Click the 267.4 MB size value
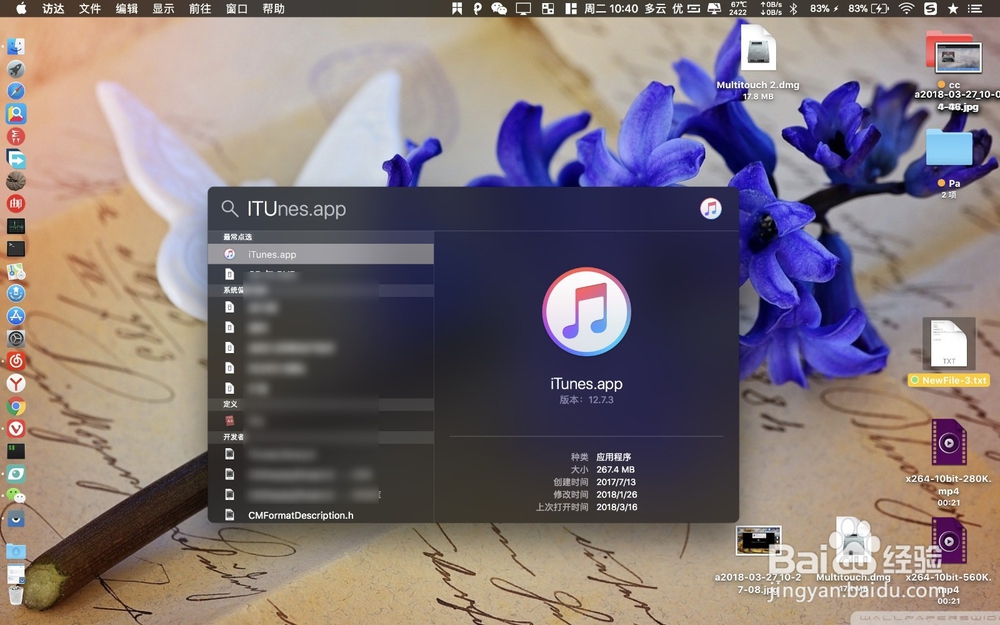Viewport: 1000px width, 625px height. (x=615, y=469)
